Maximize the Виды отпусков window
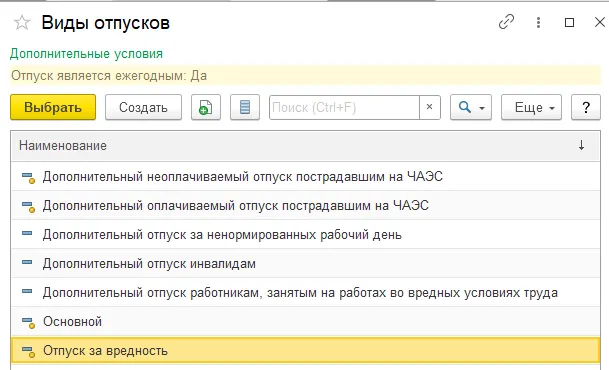This screenshot has height=370, width=609. pos(569,23)
